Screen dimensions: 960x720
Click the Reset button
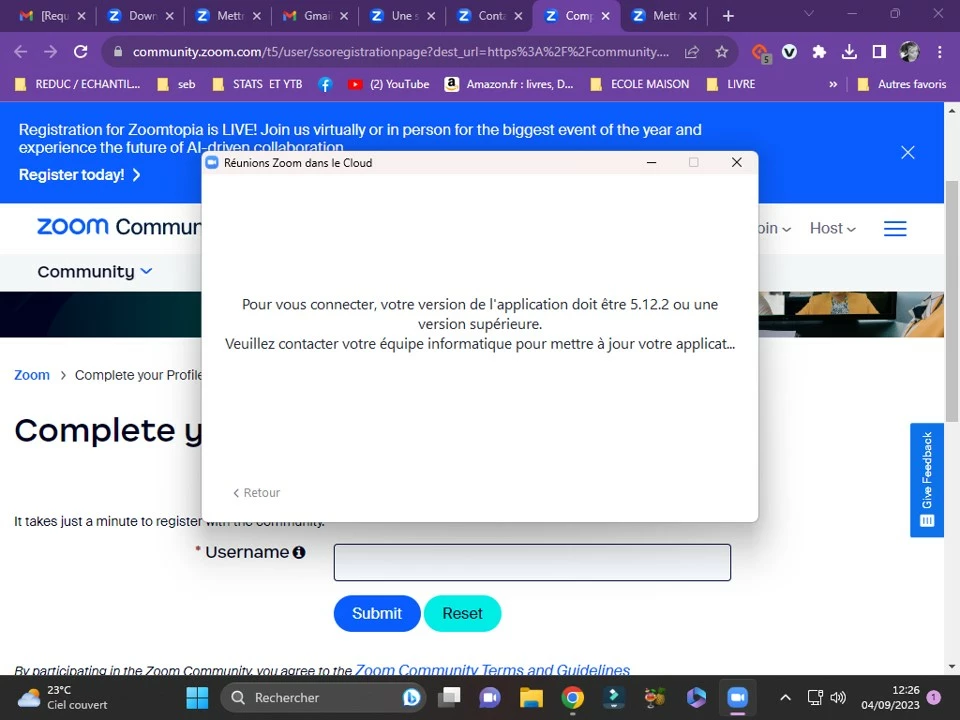point(462,613)
